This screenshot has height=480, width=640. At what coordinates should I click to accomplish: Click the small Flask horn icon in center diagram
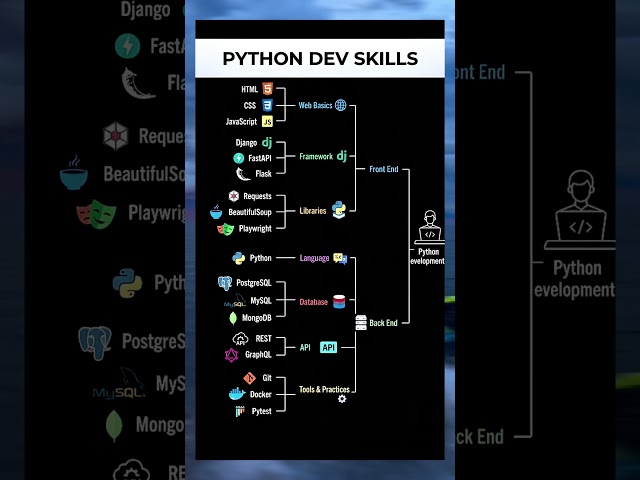(243, 174)
